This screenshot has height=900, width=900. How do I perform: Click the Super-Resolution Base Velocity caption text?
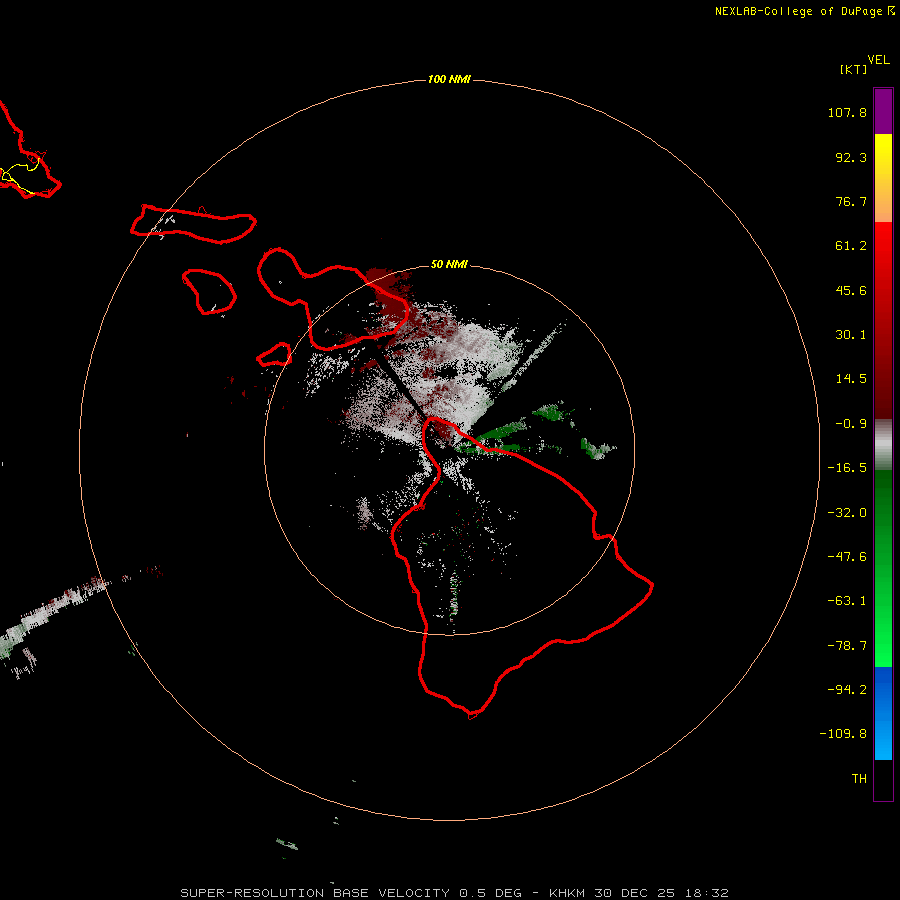(455, 893)
